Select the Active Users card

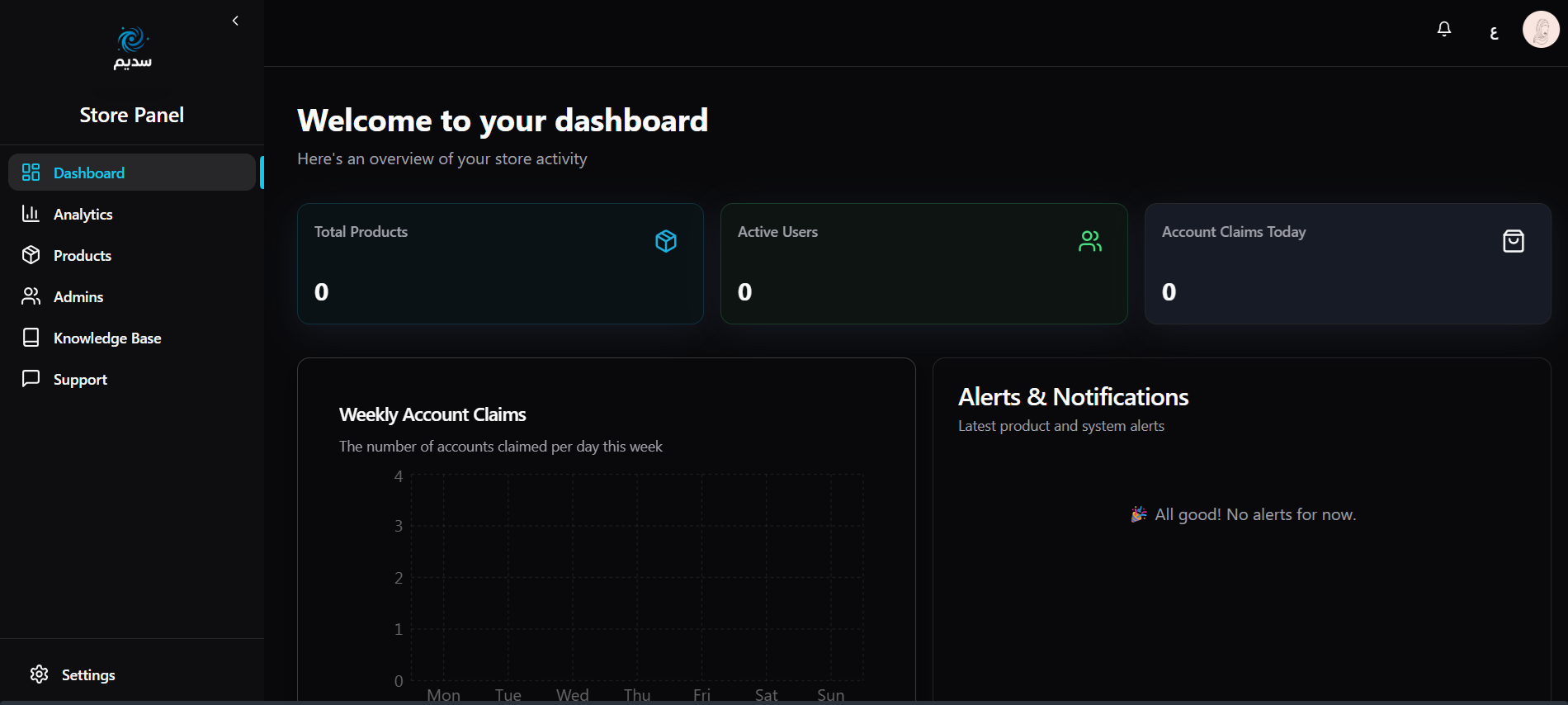(923, 264)
